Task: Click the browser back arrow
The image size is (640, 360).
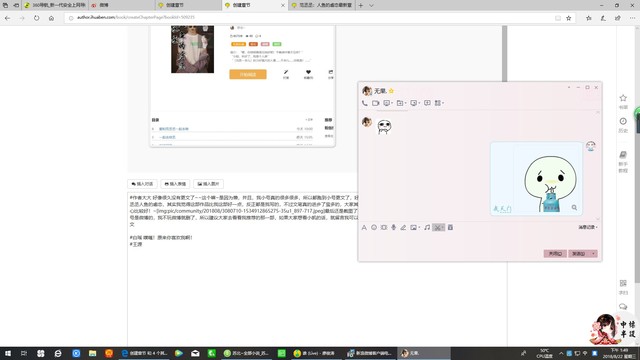Action: pyautogui.click(x=7, y=18)
